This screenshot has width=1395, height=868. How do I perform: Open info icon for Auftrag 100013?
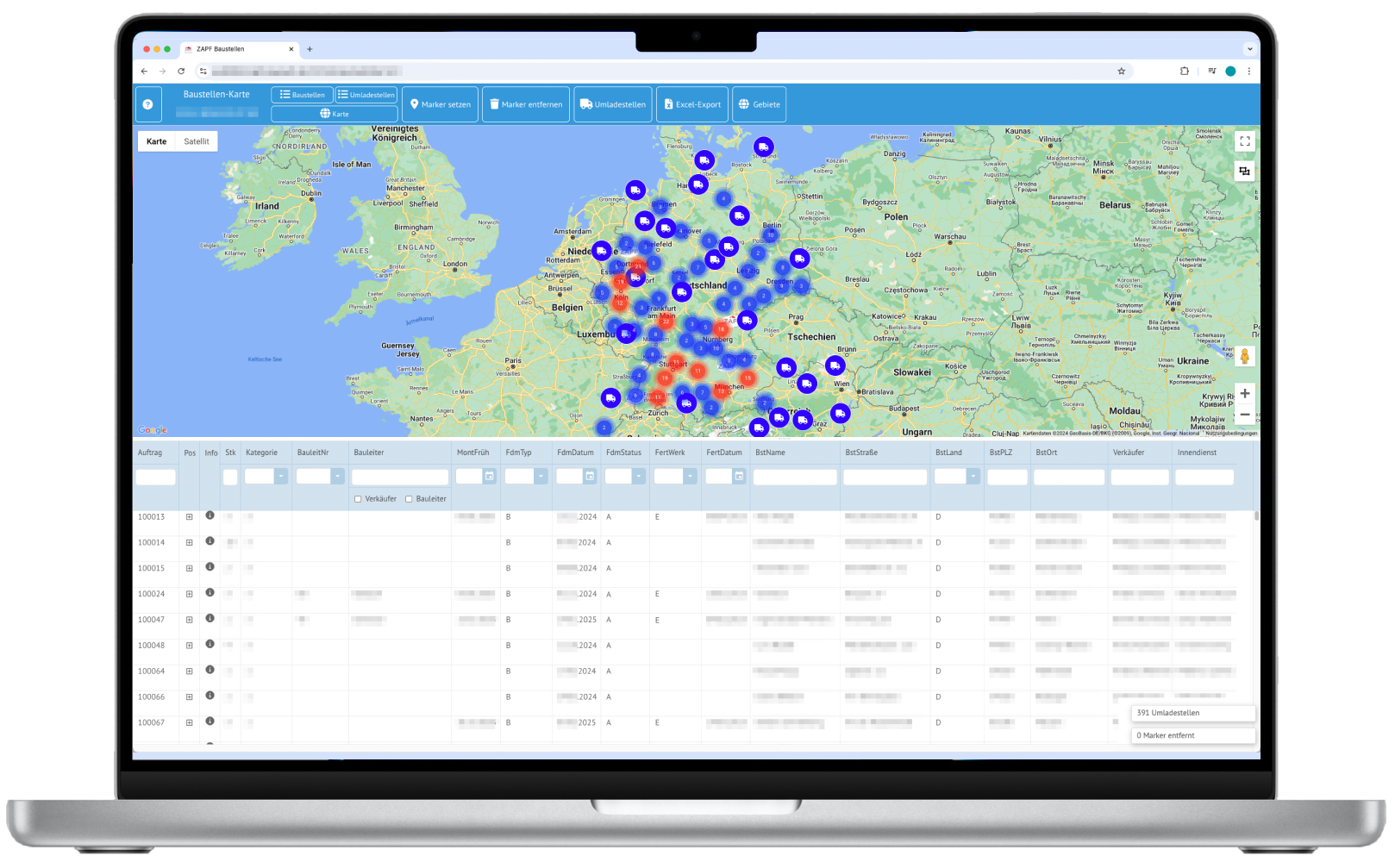[x=210, y=515]
